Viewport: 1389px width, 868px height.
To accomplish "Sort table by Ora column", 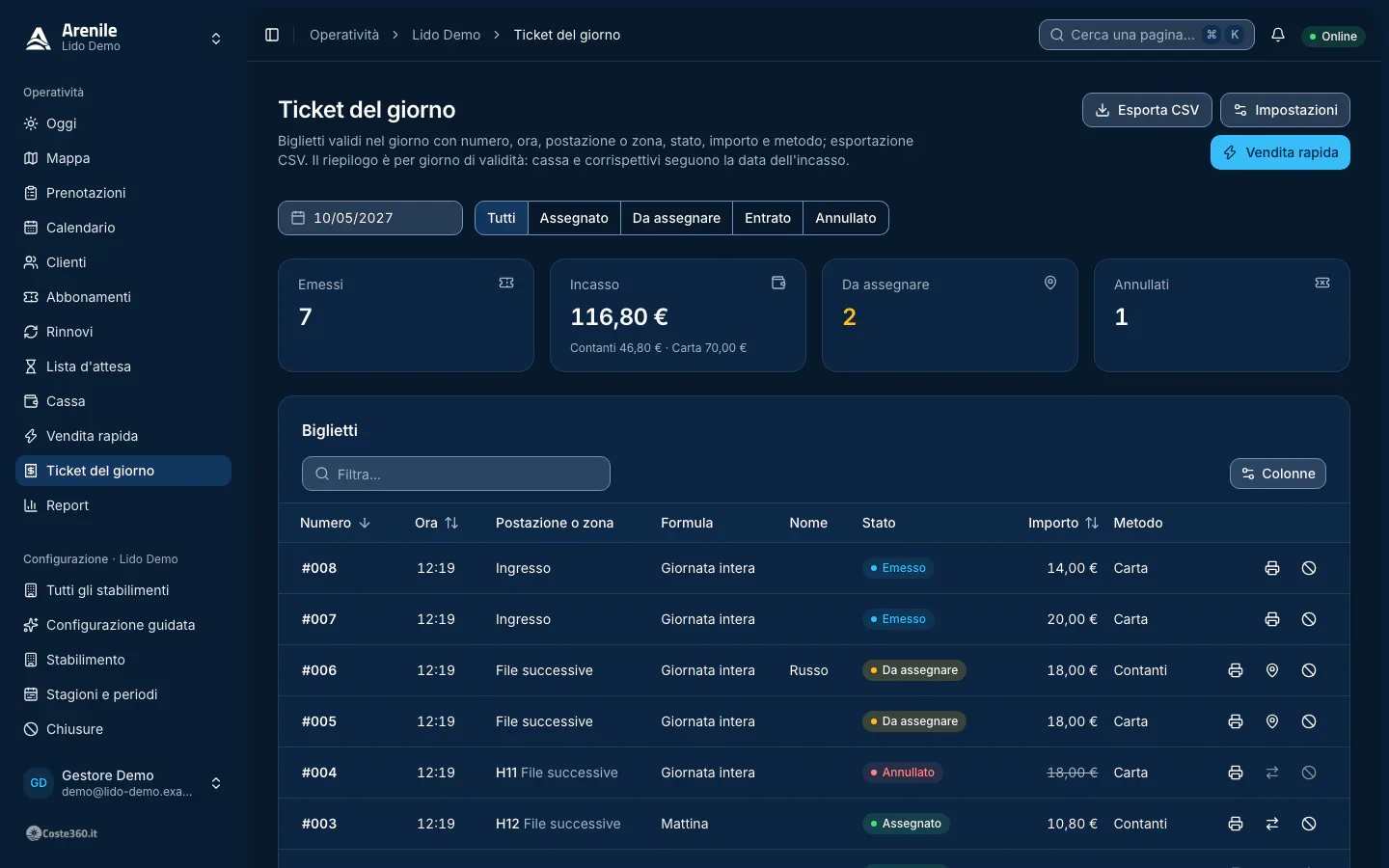I will (x=436, y=523).
